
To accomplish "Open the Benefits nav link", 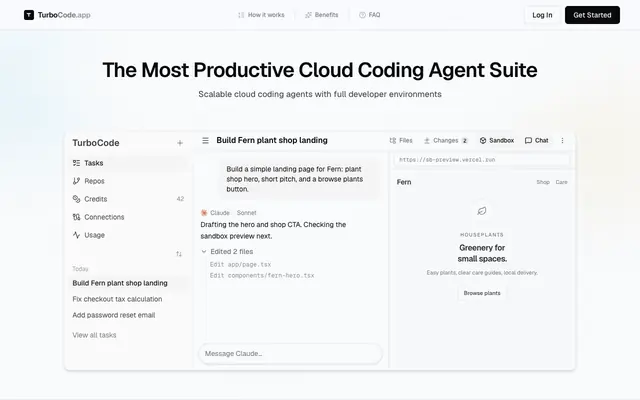I will 322,15.
